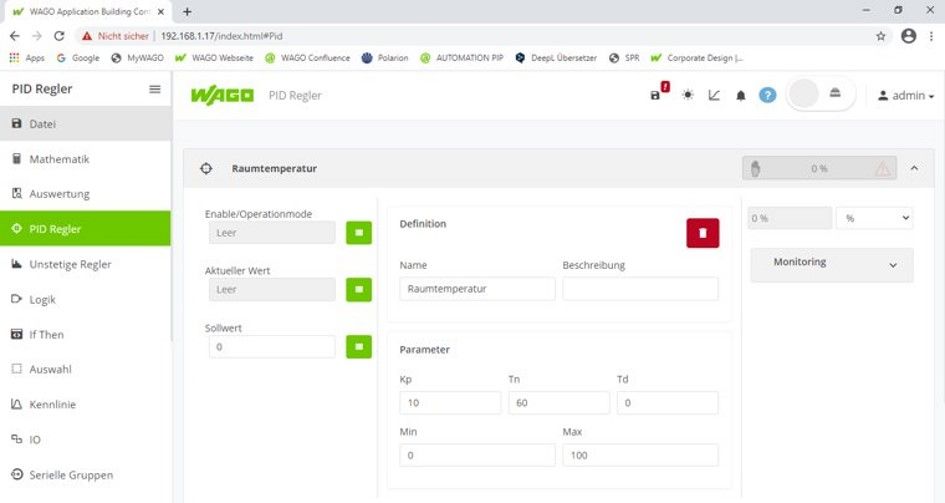Image resolution: width=945 pixels, height=503 pixels.
Task: Click green button next to Aktueller Wert field
Action: pyautogui.click(x=358, y=290)
